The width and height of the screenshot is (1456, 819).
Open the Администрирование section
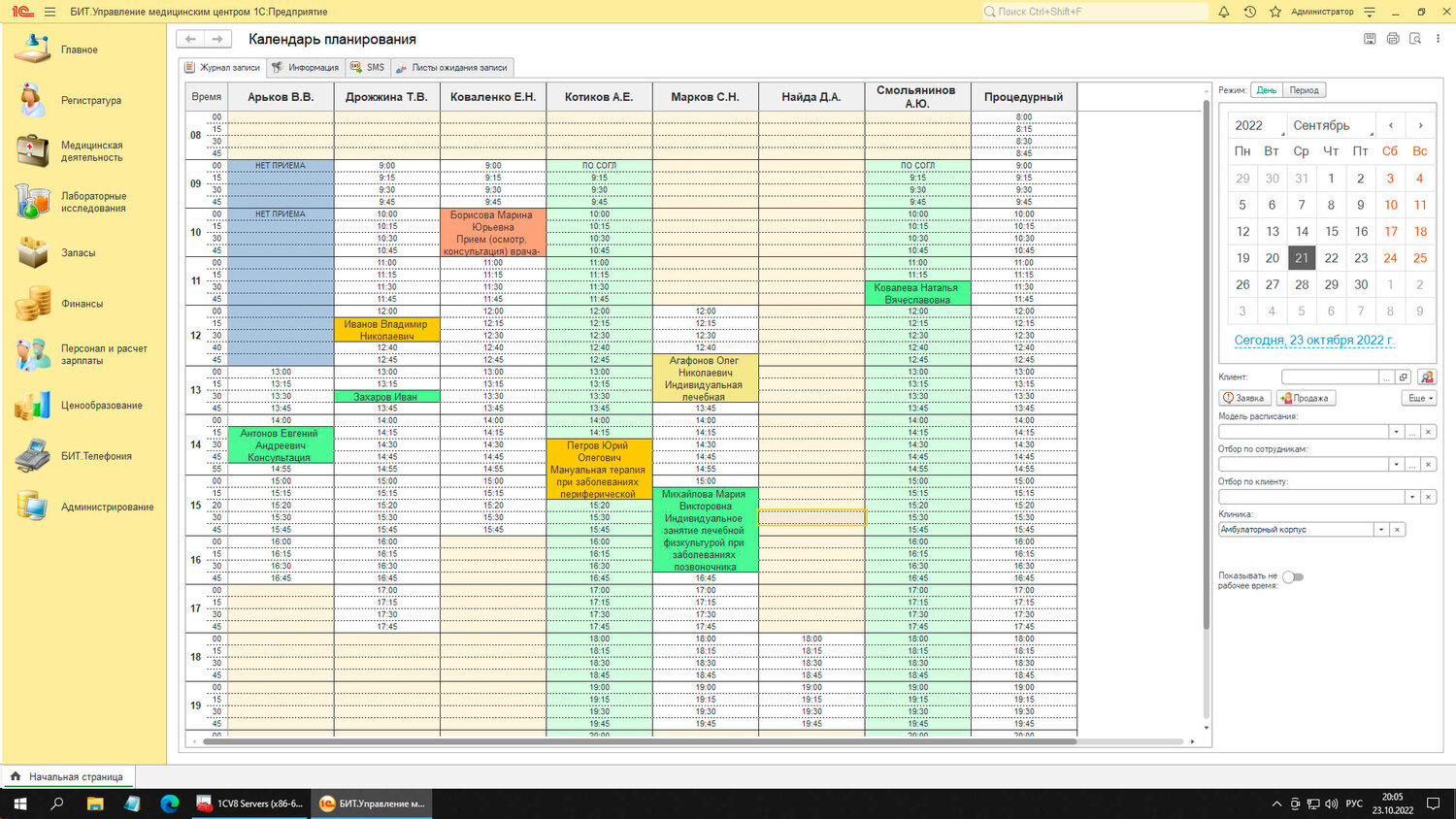pos(107,507)
